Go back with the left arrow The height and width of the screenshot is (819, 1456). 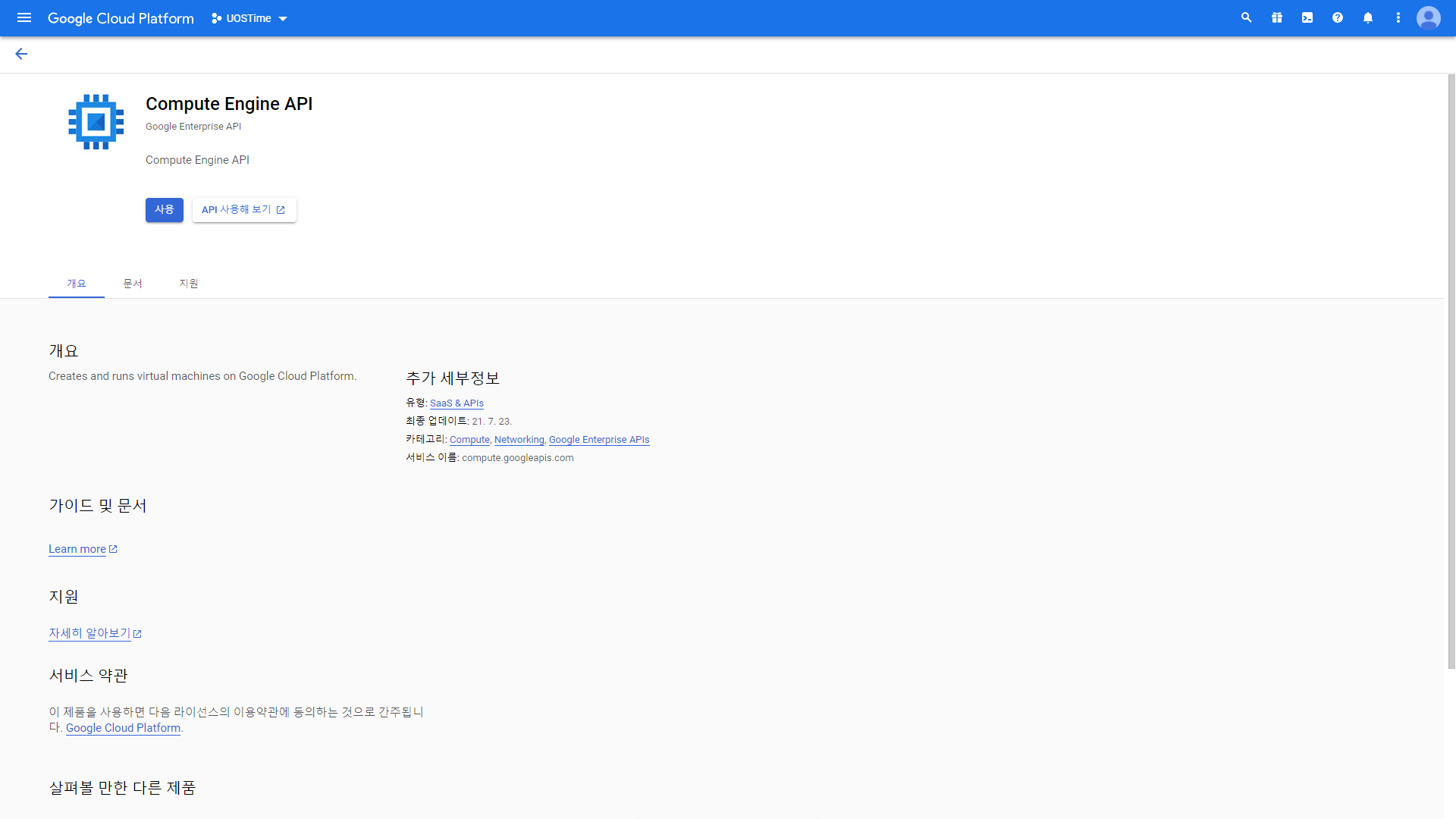click(x=21, y=54)
